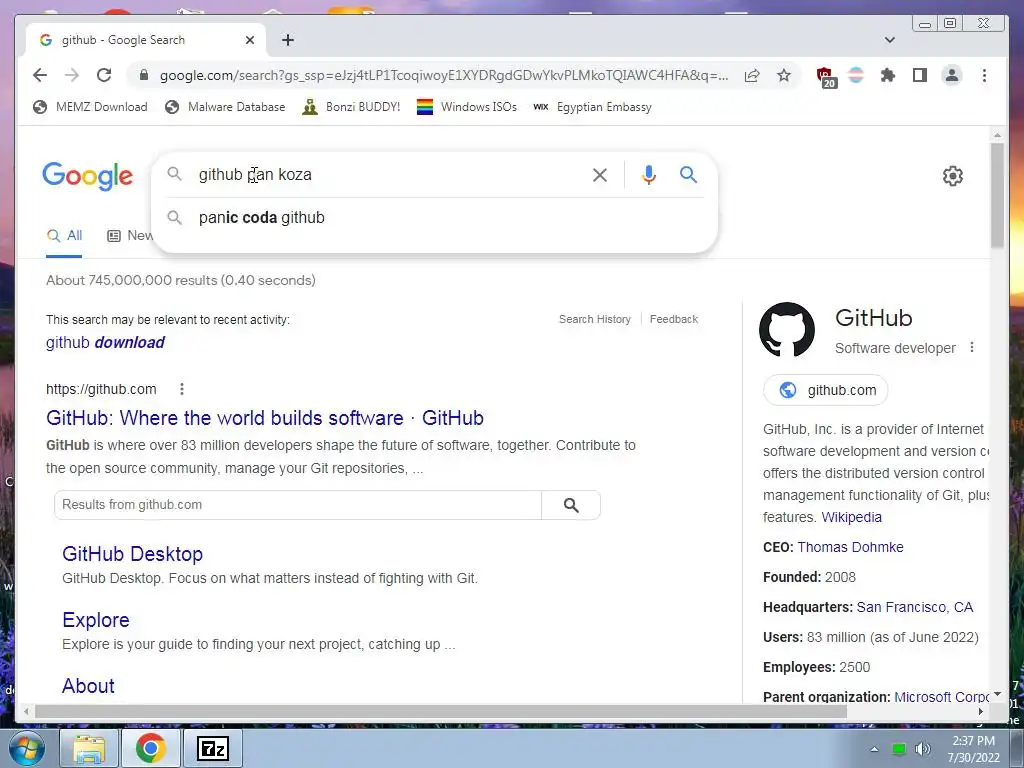Open Chrome's three-dot menu
Viewport: 1024px width, 768px height.
point(984,75)
